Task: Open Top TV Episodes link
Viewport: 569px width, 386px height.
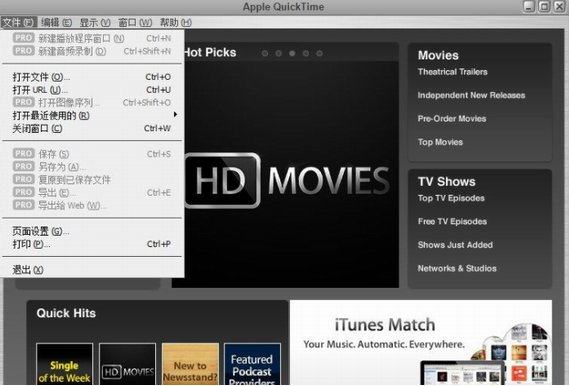Action: pyautogui.click(x=451, y=198)
